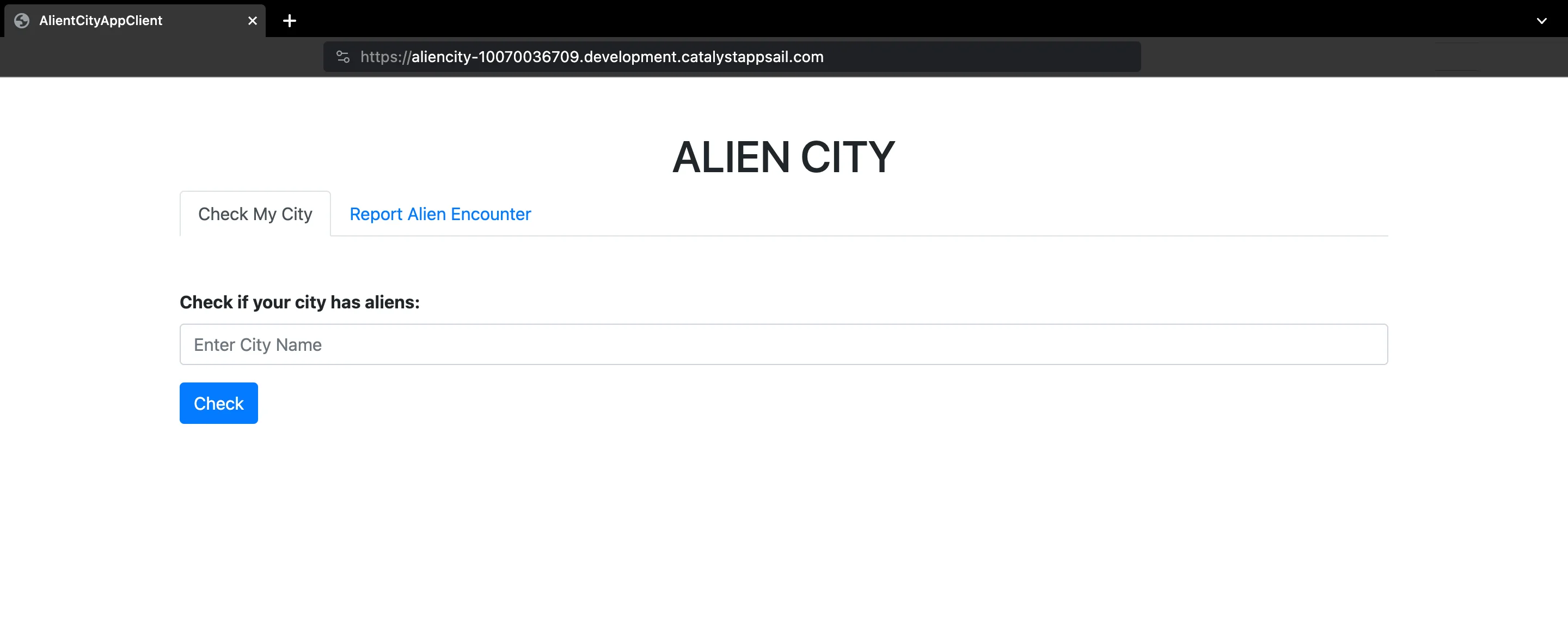Open a new browser tab with plus

pyautogui.click(x=290, y=21)
